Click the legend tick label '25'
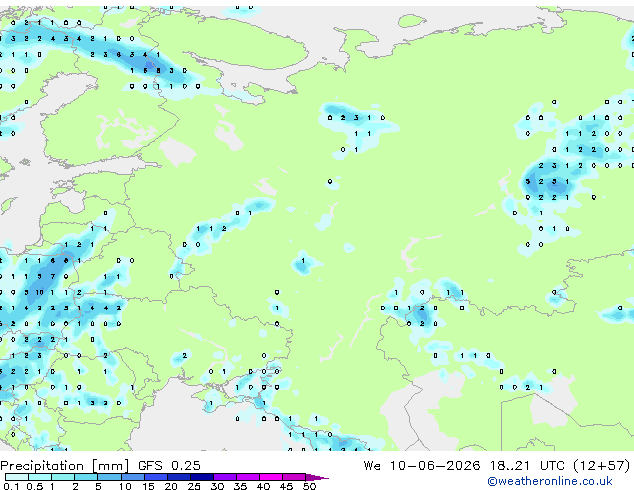 [194, 486]
